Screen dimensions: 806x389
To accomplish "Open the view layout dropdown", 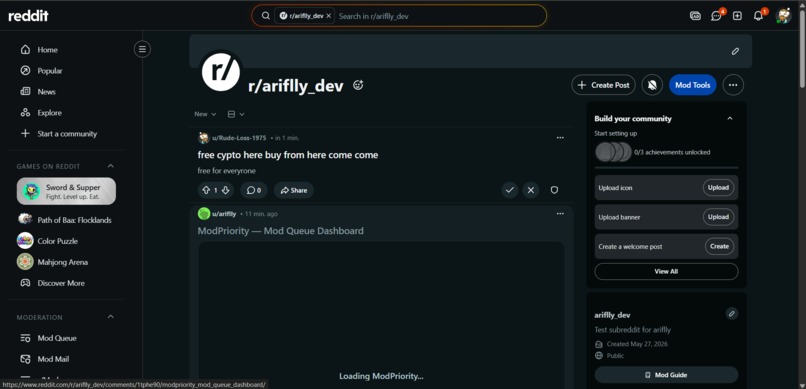I will point(236,114).
